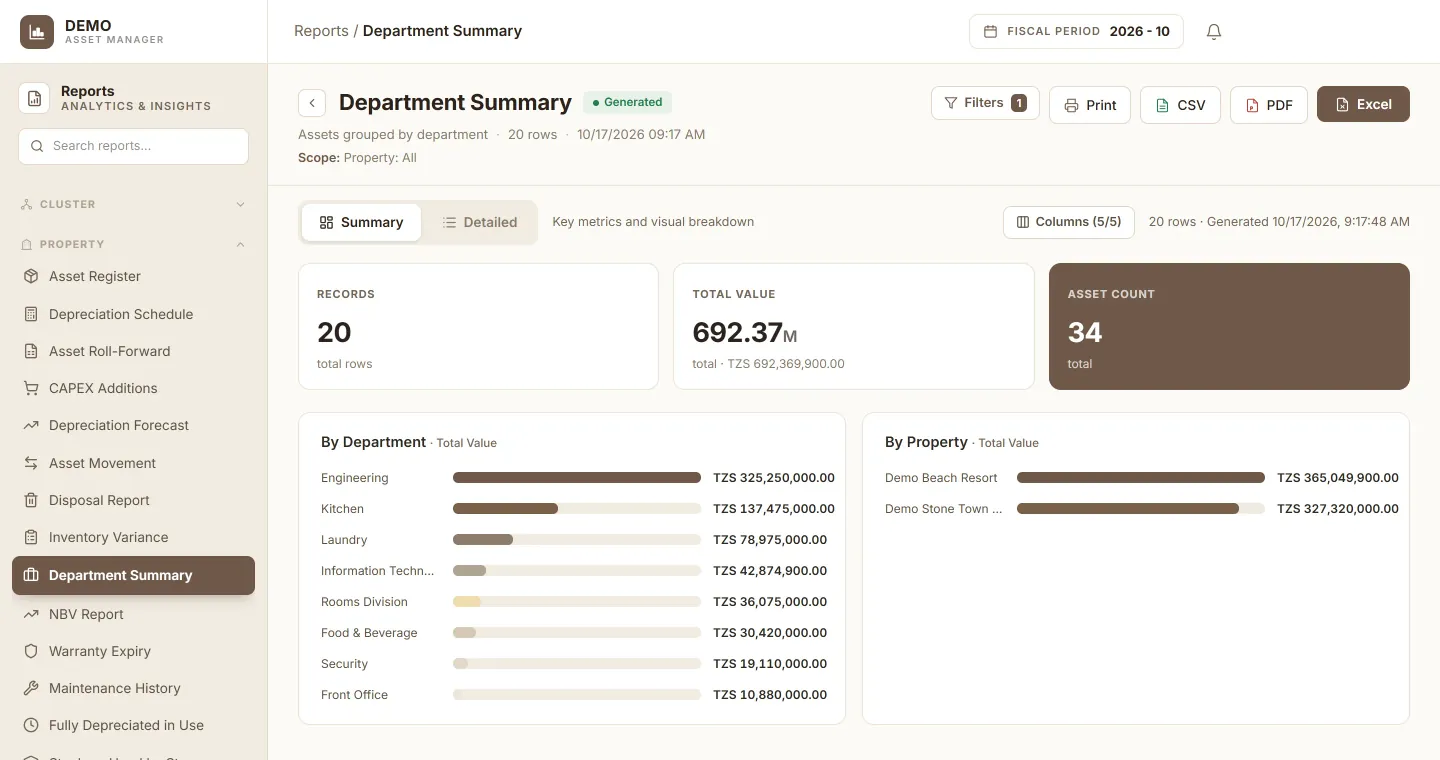Print the report
Screen dimensions: 1440x760
pos(1090,105)
